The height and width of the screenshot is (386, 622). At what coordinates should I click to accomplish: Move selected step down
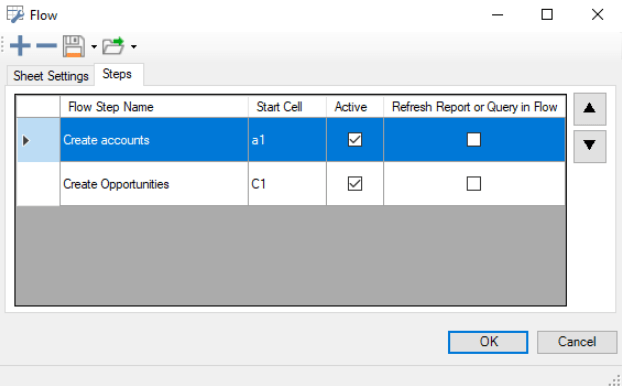point(589,146)
